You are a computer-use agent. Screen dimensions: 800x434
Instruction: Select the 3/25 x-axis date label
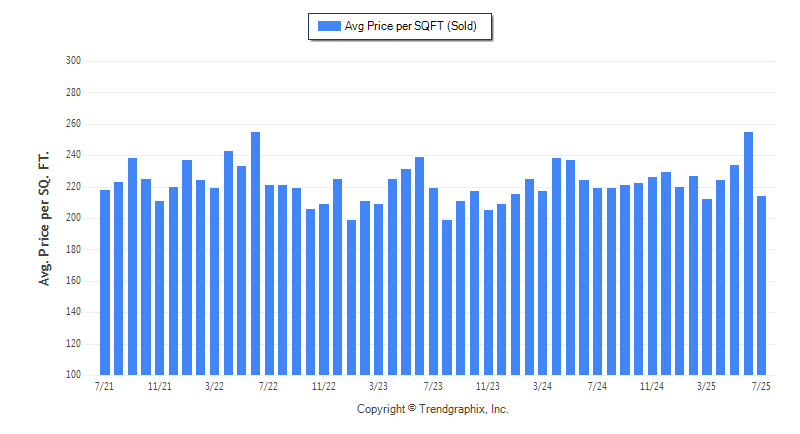click(x=707, y=387)
